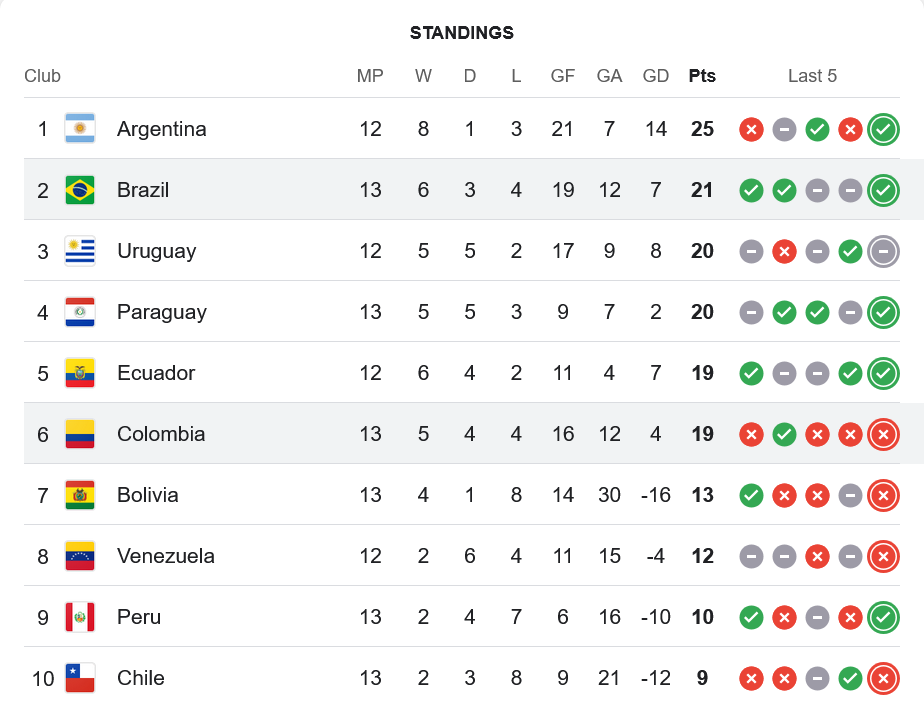Click Argentina's most recent match result icon

click(883, 129)
